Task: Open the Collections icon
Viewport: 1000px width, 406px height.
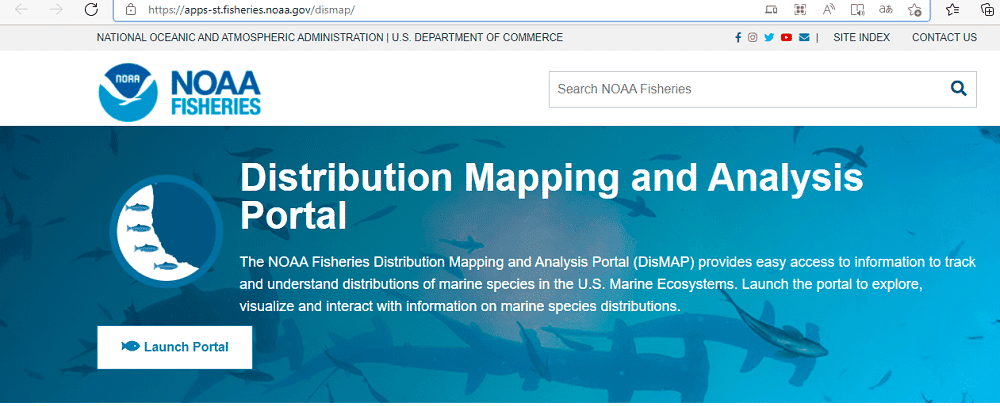Action: point(987,10)
